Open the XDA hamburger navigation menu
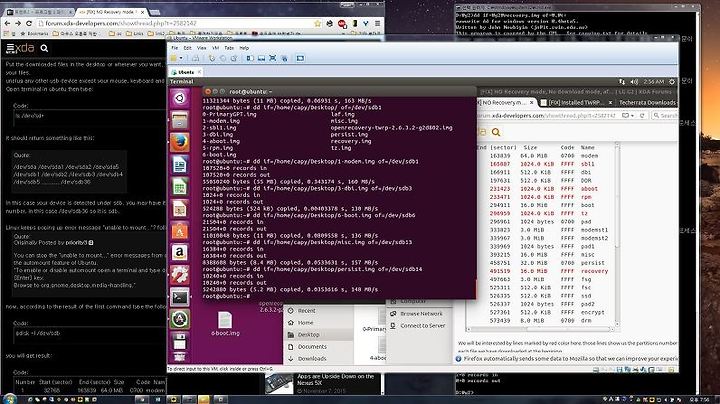 (x=10, y=48)
